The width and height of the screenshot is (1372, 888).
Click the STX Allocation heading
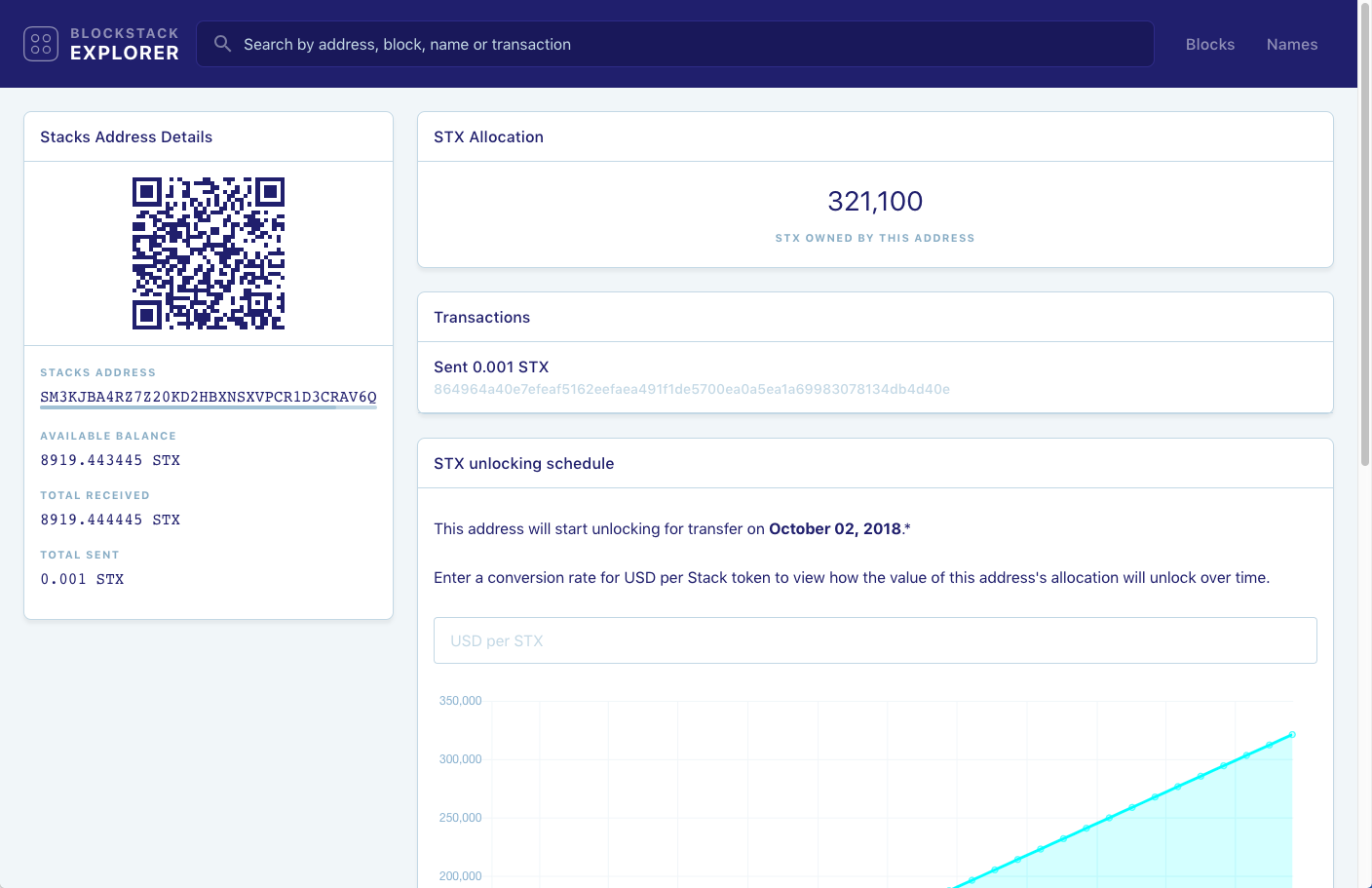488,136
